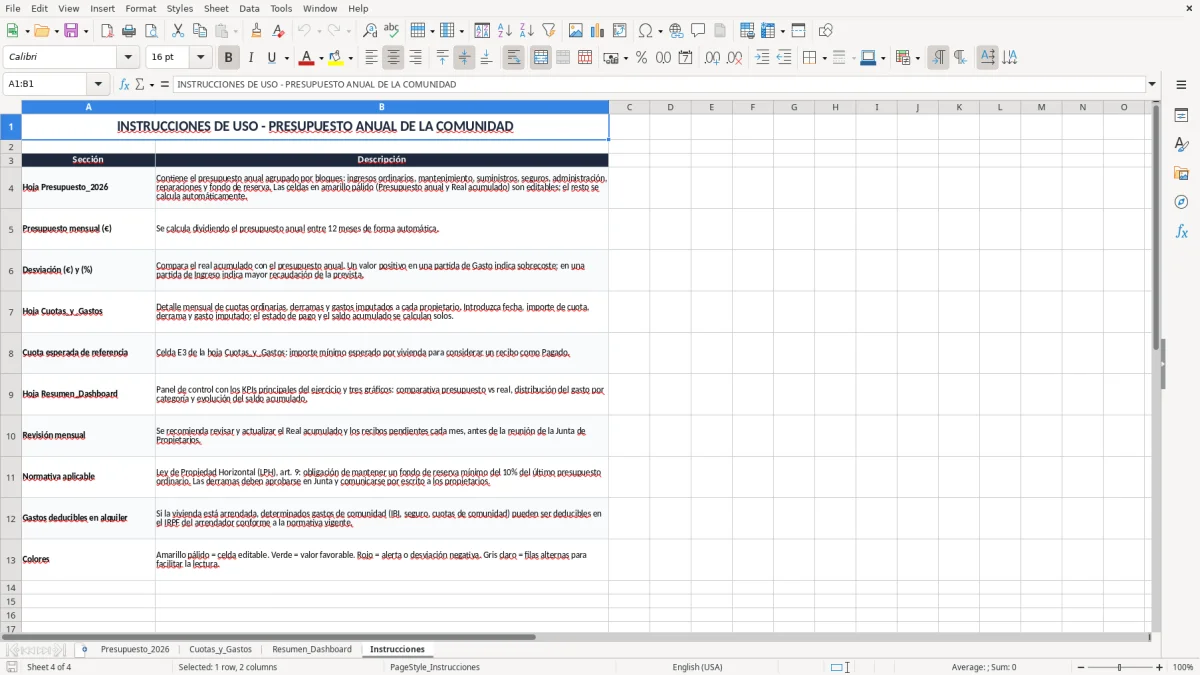Toggle Merge and Center Cells

coord(540,58)
